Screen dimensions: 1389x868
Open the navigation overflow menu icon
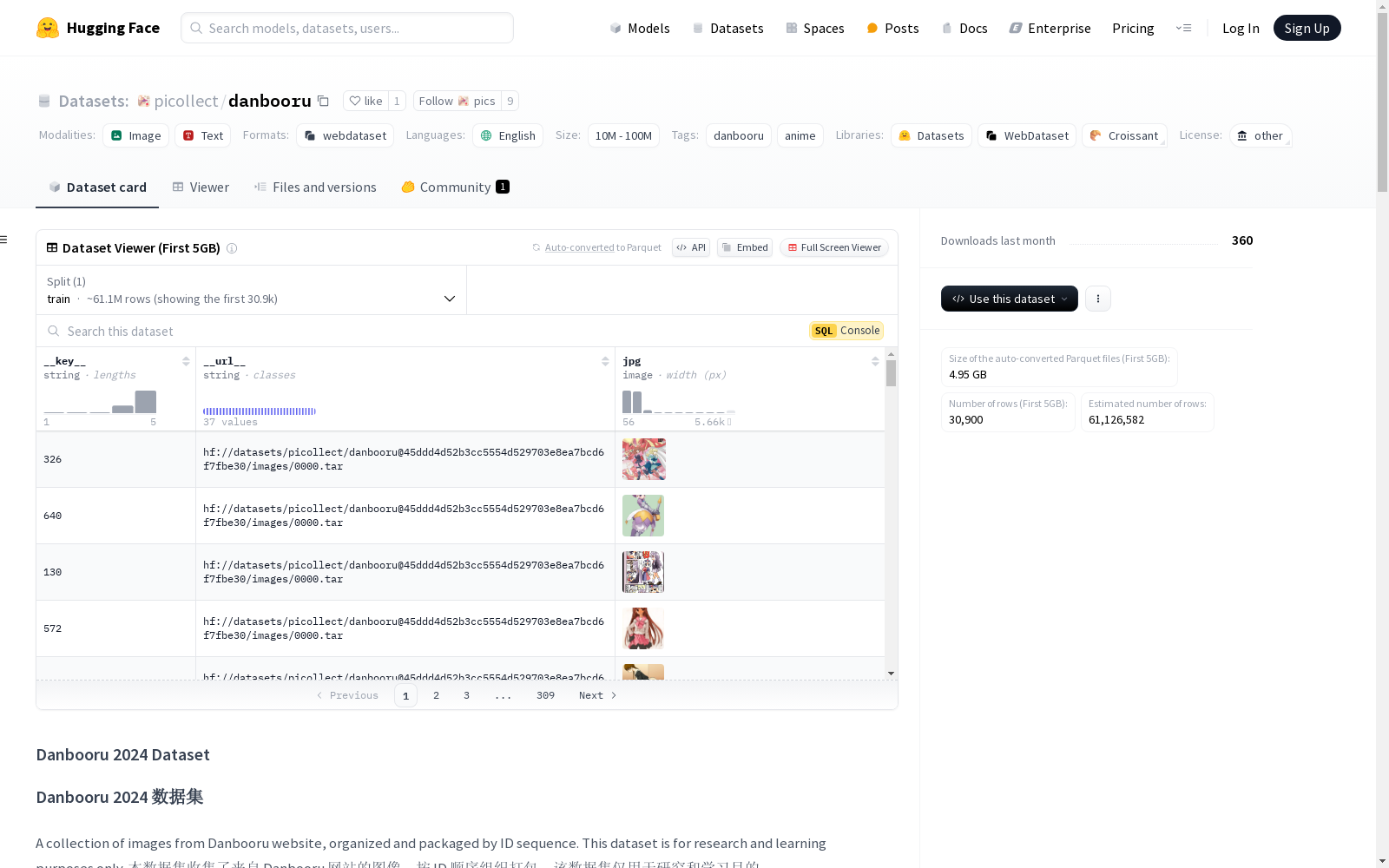pos(1183,28)
